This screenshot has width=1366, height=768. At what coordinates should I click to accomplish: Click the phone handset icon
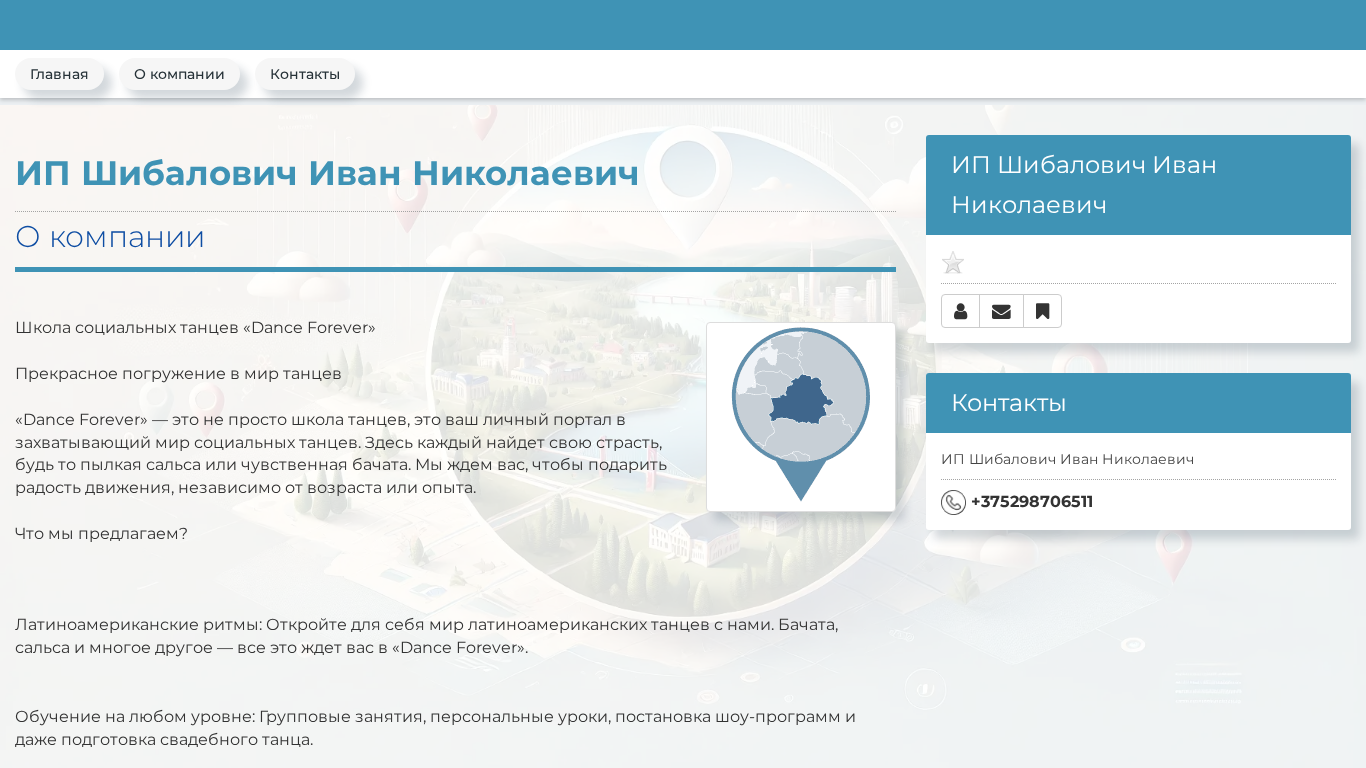[x=953, y=502]
